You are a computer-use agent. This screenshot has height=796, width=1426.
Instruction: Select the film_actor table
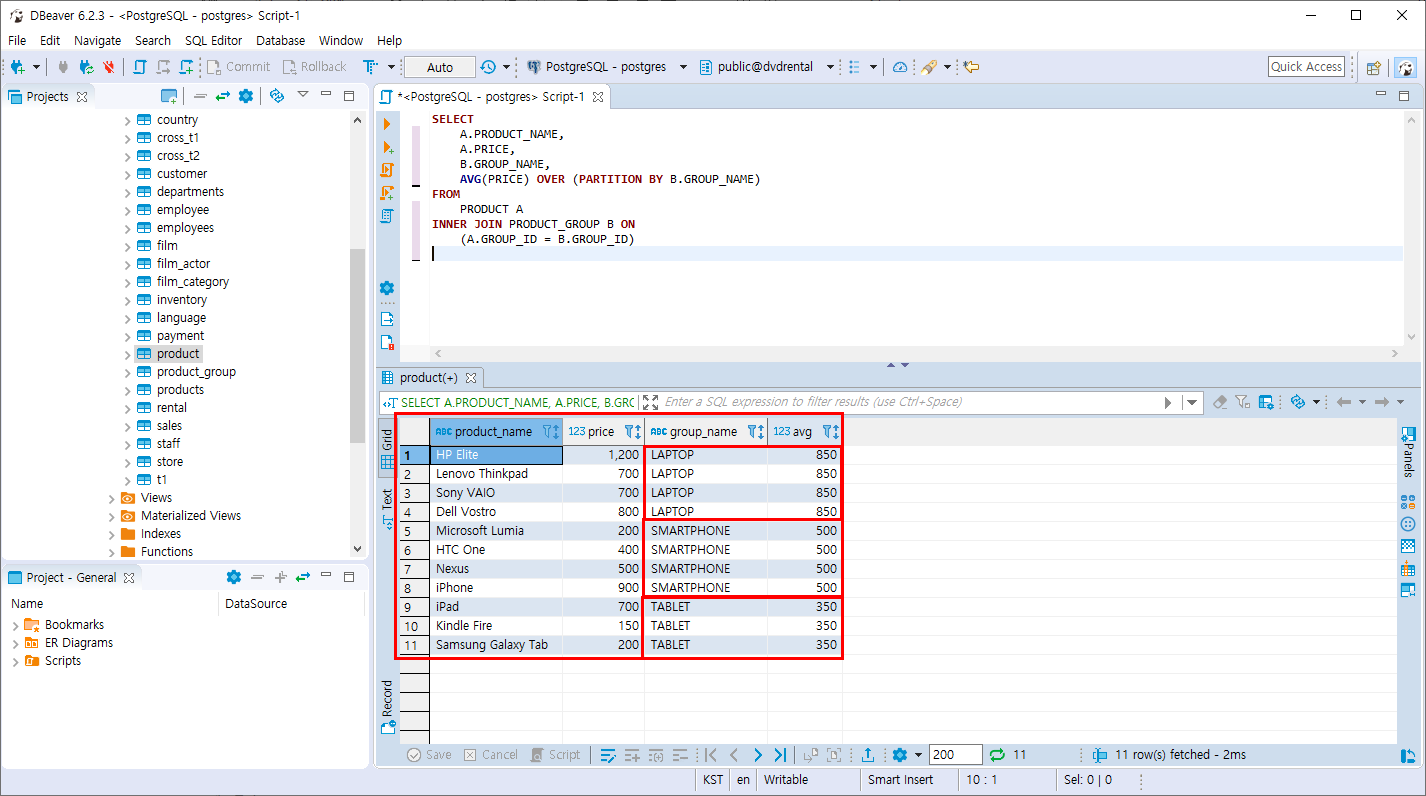tap(183, 264)
